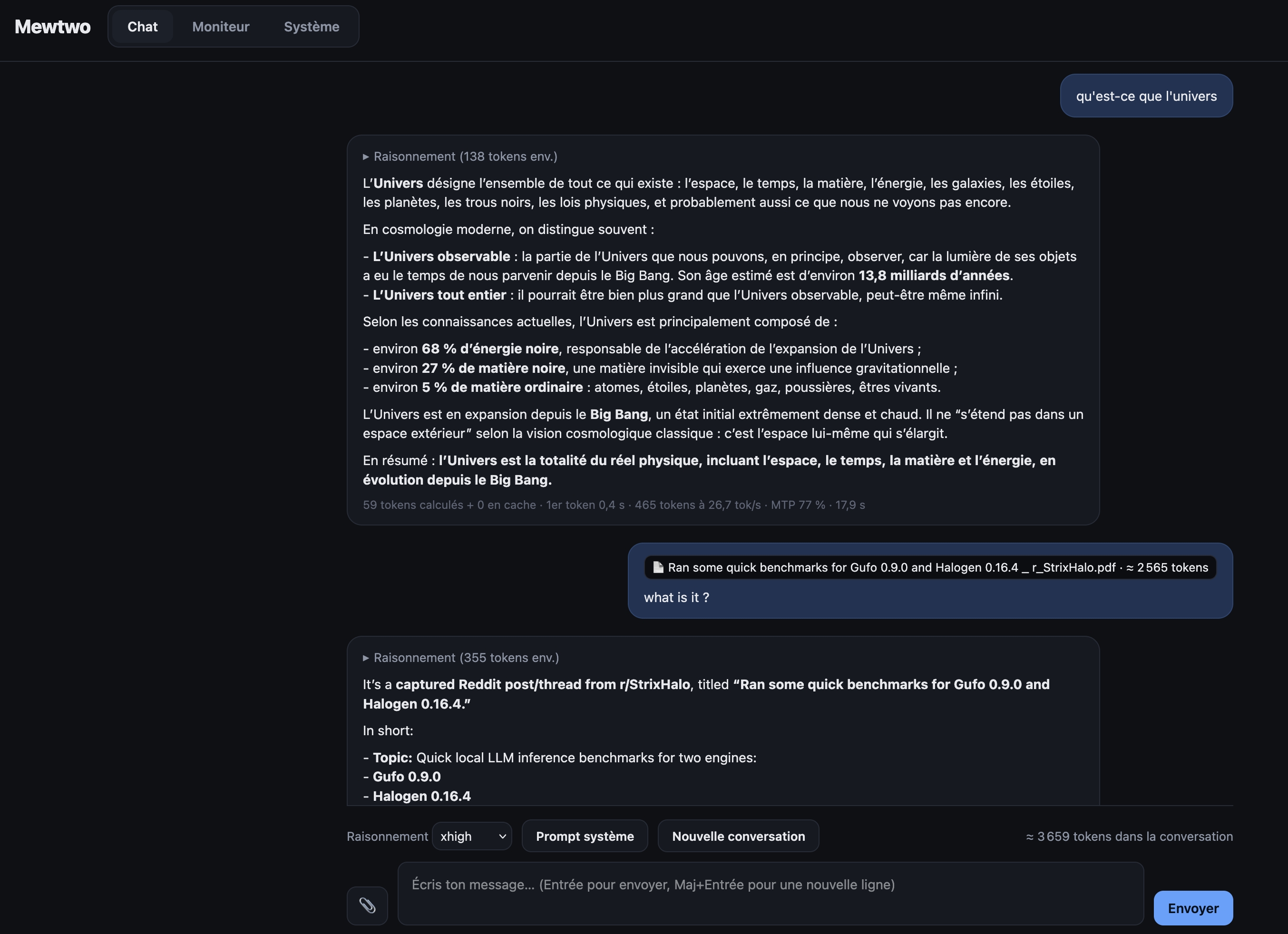Click the bold text "27 % de matière noire"
The height and width of the screenshot is (934, 1288).
point(494,368)
